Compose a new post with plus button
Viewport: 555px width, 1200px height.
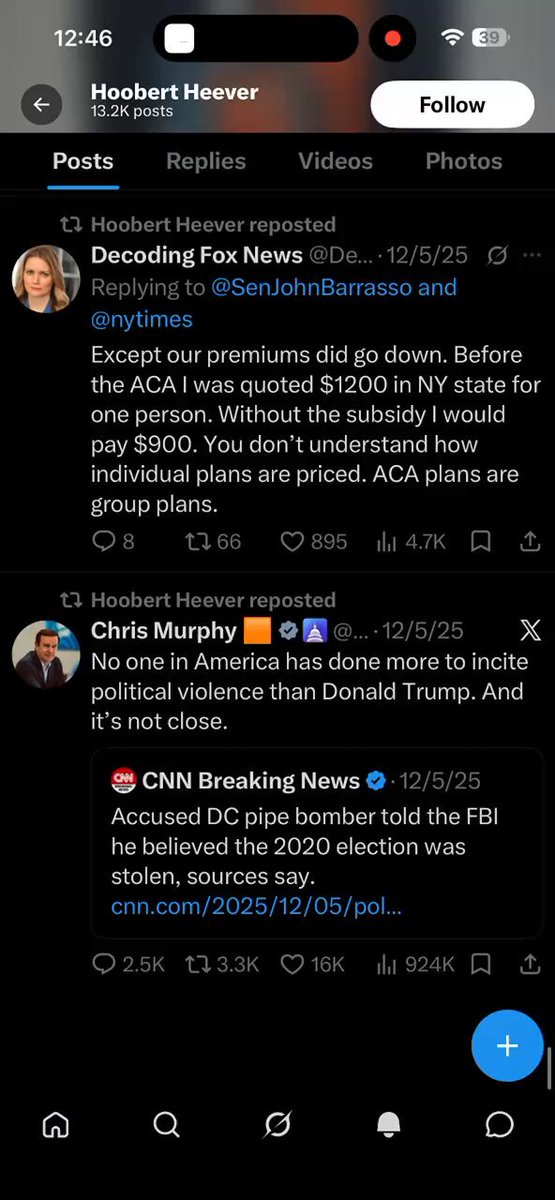point(507,1046)
